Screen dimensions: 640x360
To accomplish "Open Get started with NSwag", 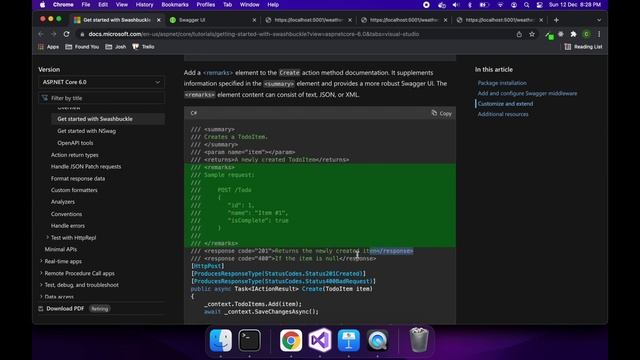I will tap(87, 131).
